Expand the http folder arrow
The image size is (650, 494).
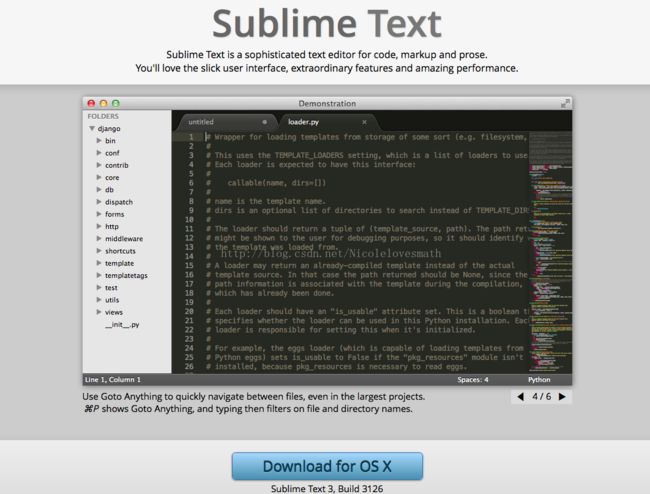[x=99, y=226]
